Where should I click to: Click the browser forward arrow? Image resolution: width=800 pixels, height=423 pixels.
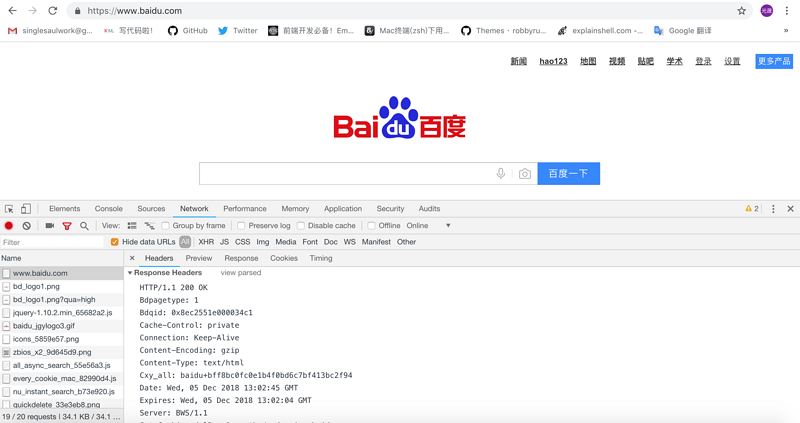[x=32, y=11]
